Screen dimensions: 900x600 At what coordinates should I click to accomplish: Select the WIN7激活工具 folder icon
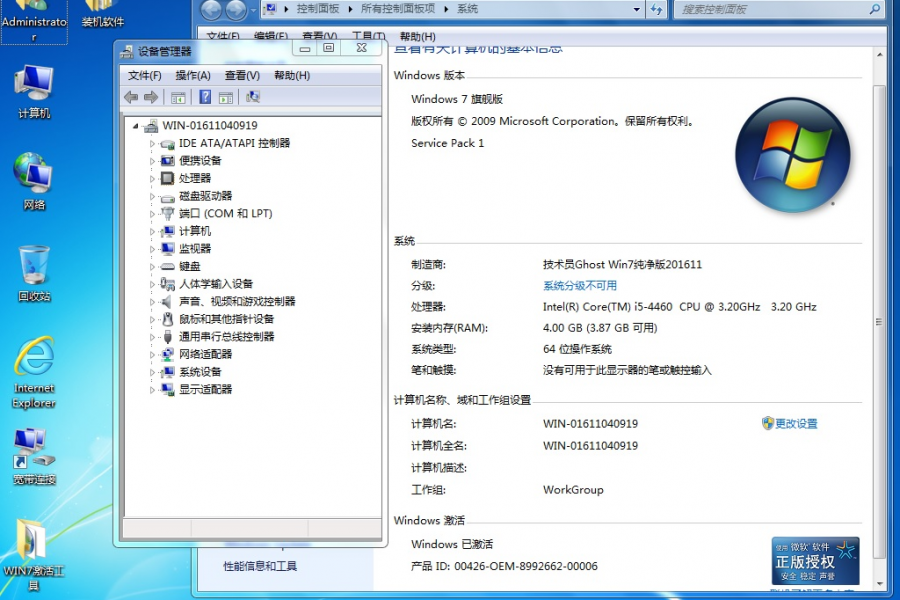pos(34,555)
